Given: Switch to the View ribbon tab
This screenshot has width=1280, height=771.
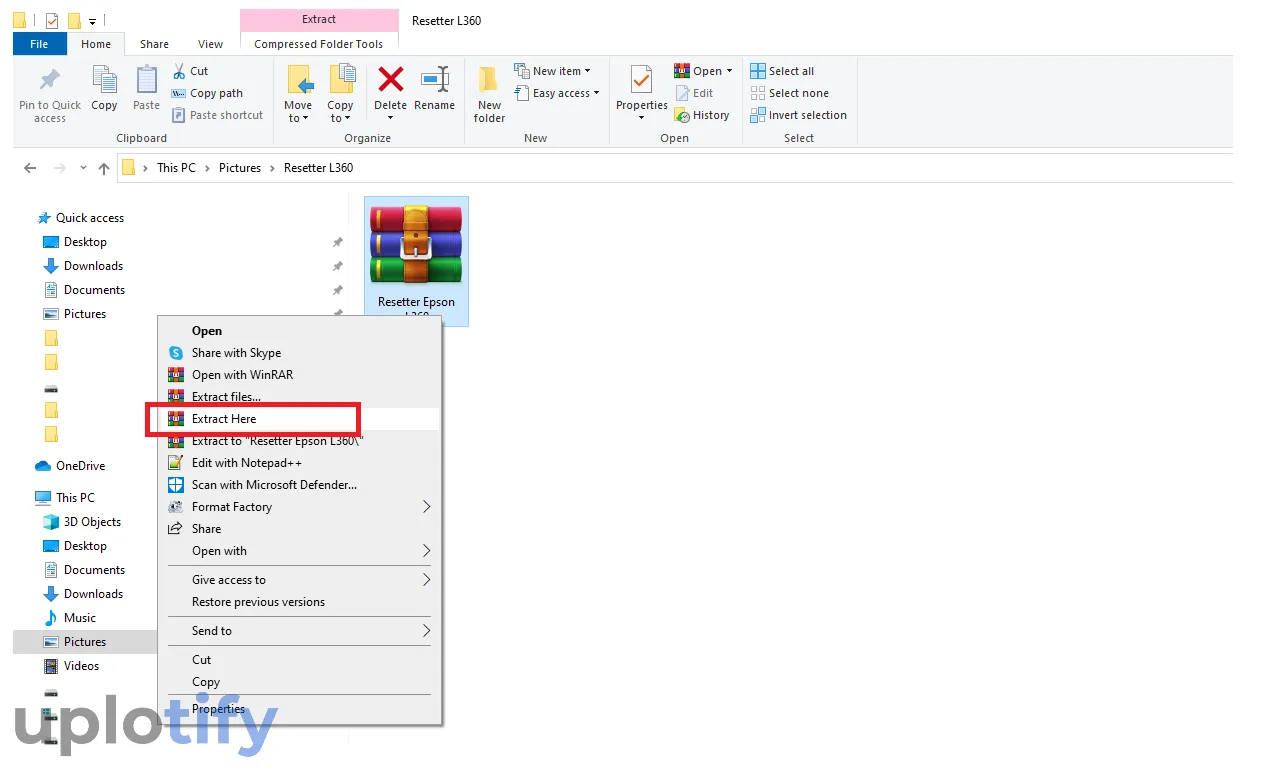Looking at the screenshot, I should point(210,44).
